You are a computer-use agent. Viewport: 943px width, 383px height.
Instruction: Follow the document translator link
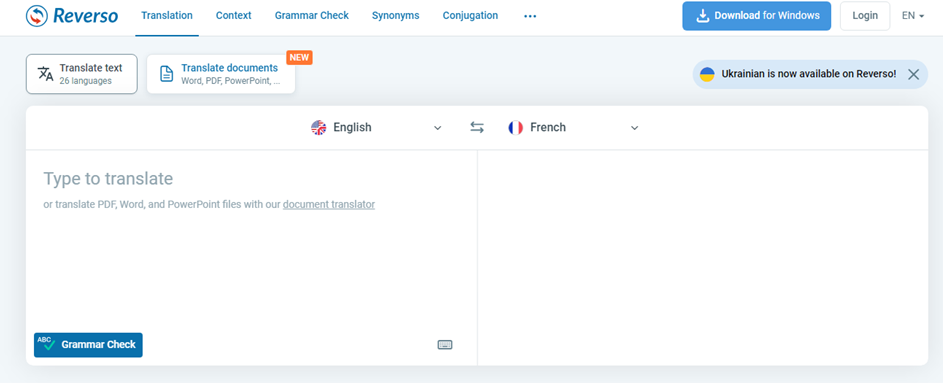pos(329,204)
